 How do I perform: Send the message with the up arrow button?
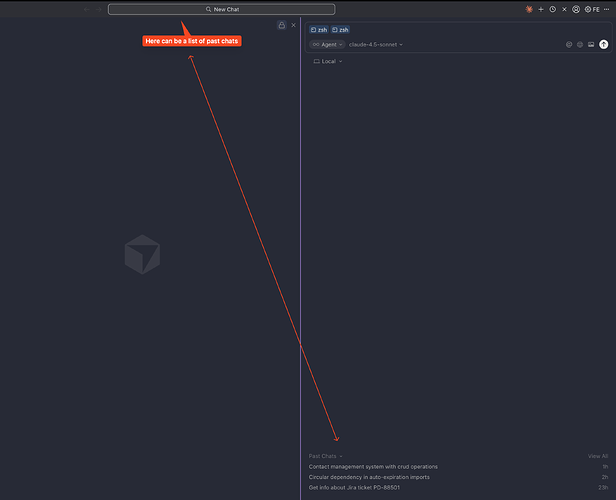click(603, 45)
